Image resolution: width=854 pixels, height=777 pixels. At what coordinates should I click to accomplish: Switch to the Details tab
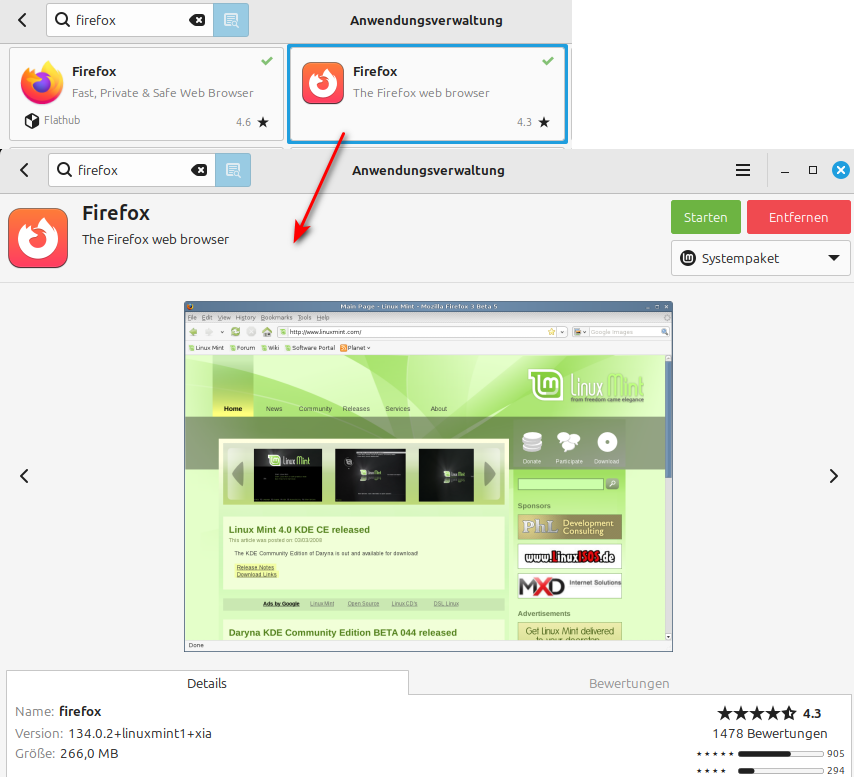207,683
